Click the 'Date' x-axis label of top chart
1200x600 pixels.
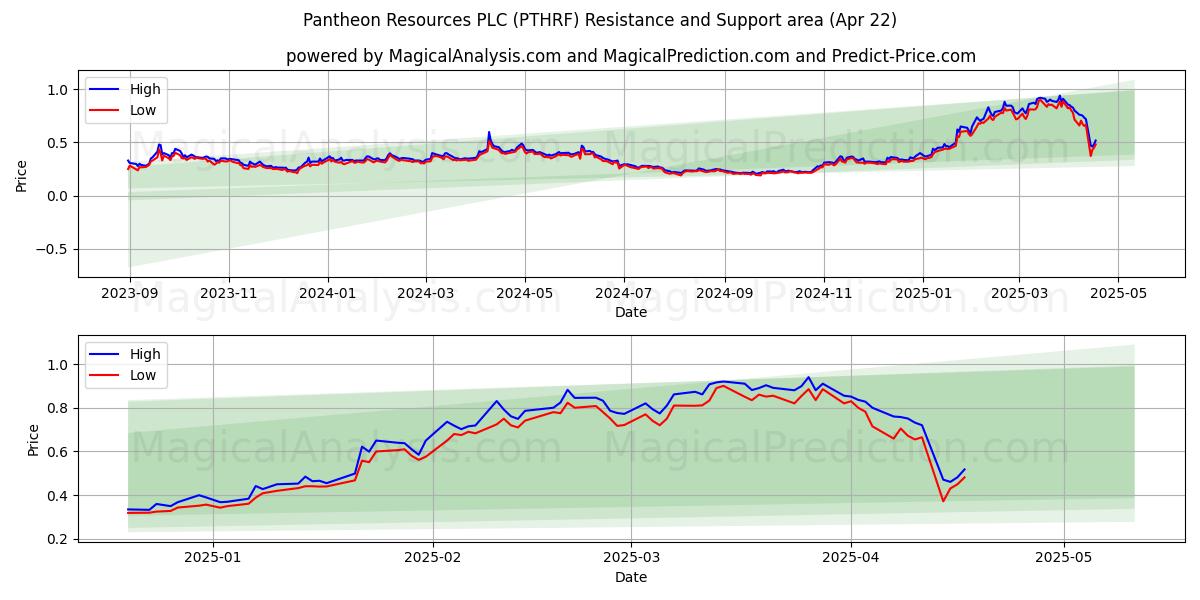[x=631, y=312]
